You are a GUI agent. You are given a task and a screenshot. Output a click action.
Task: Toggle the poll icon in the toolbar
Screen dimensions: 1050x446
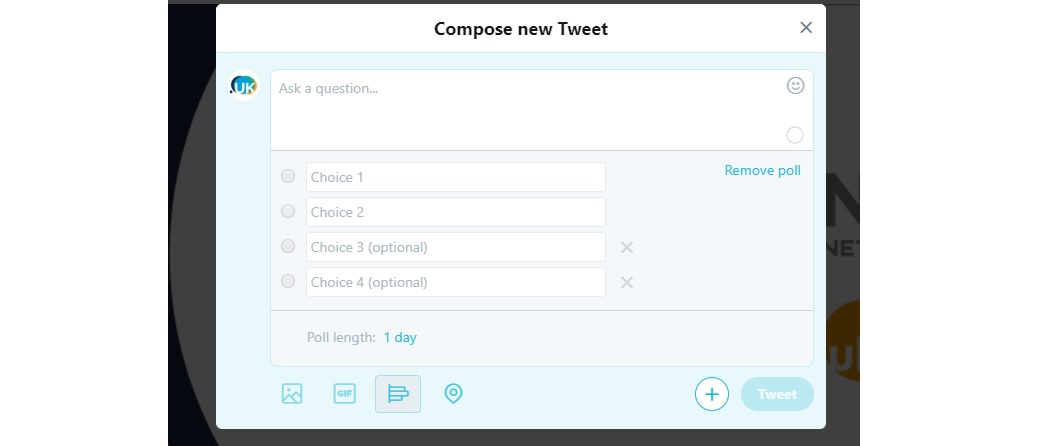click(398, 394)
